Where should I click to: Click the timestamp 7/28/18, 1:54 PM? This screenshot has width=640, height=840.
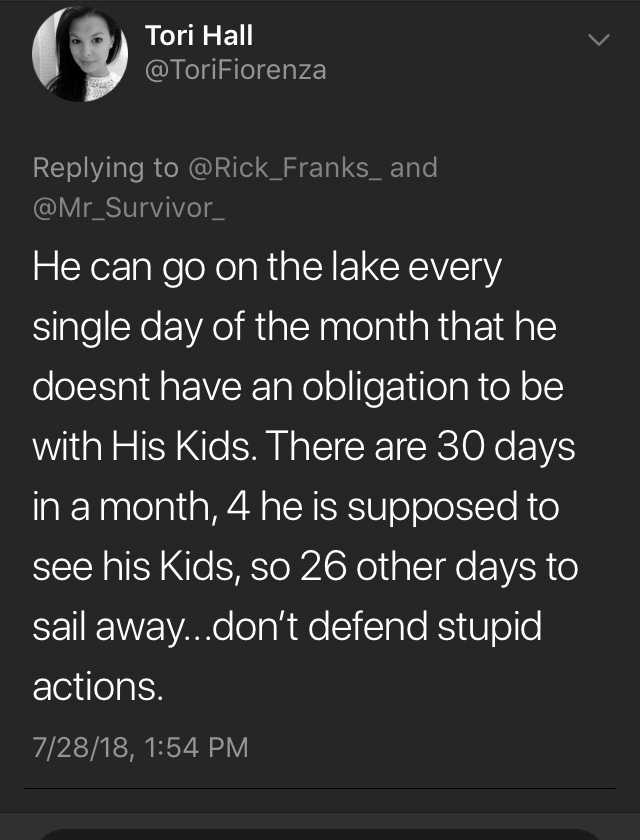pos(140,747)
